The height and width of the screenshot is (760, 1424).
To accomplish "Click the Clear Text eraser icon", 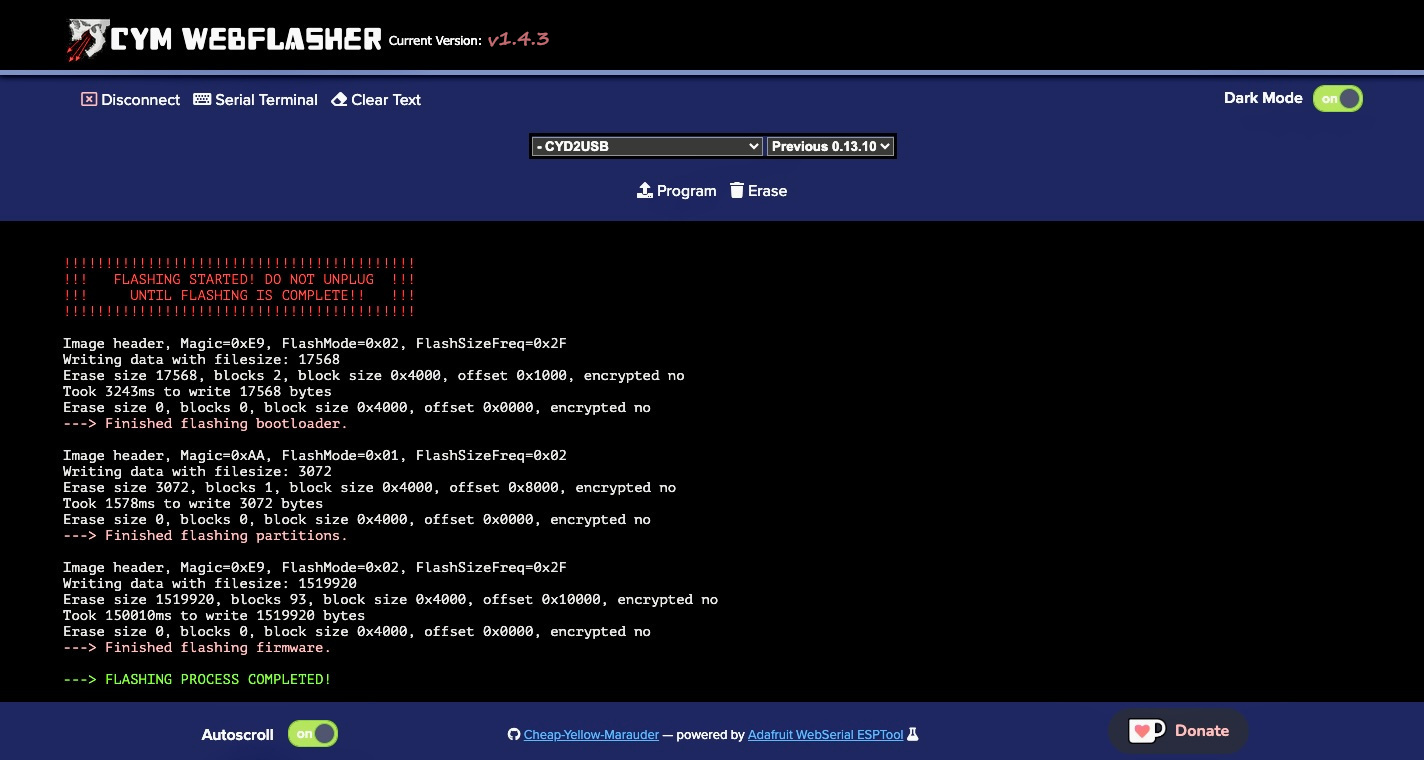I will tap(339, 100).
